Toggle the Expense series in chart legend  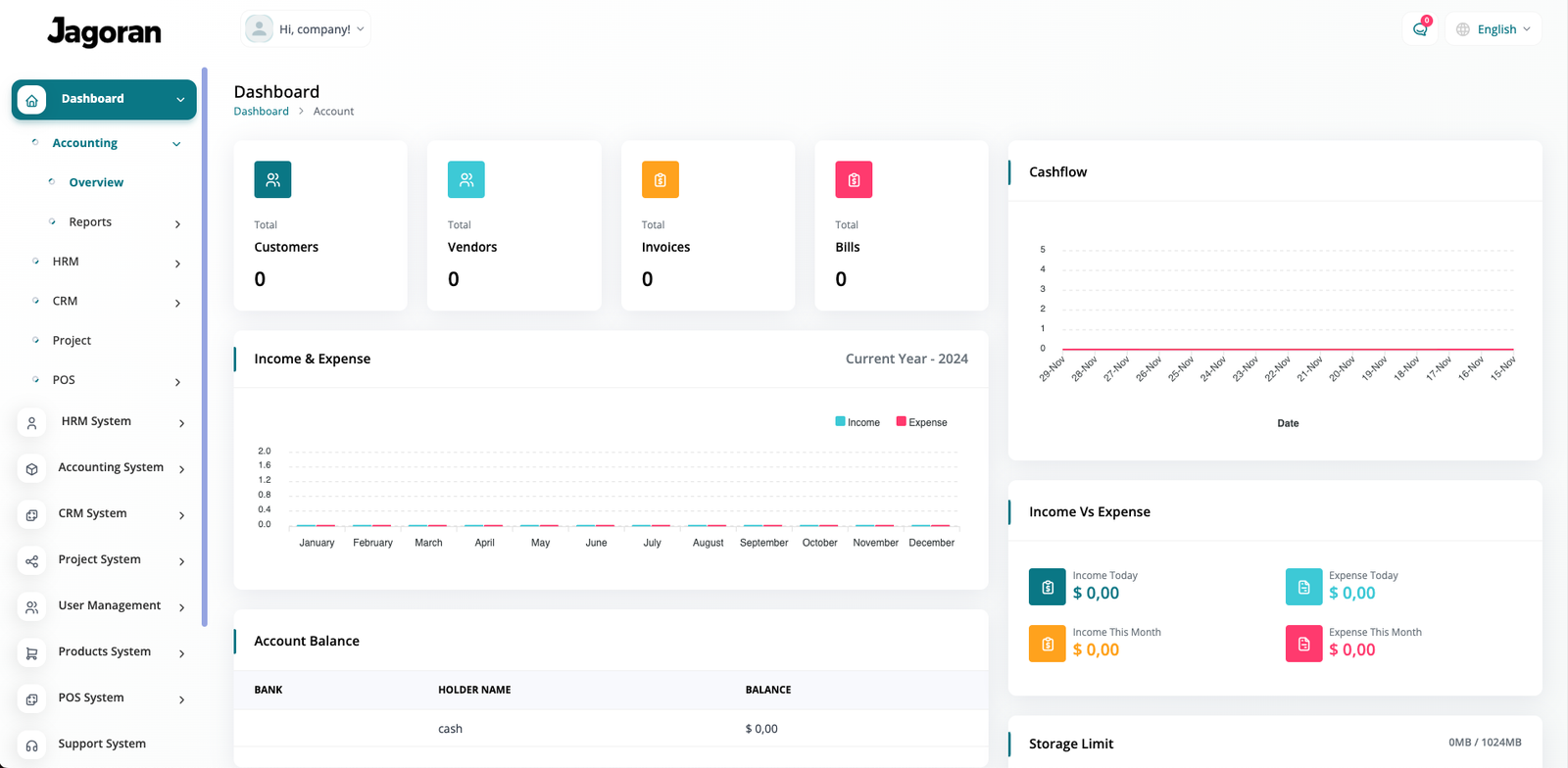click(x=921, y=422)
